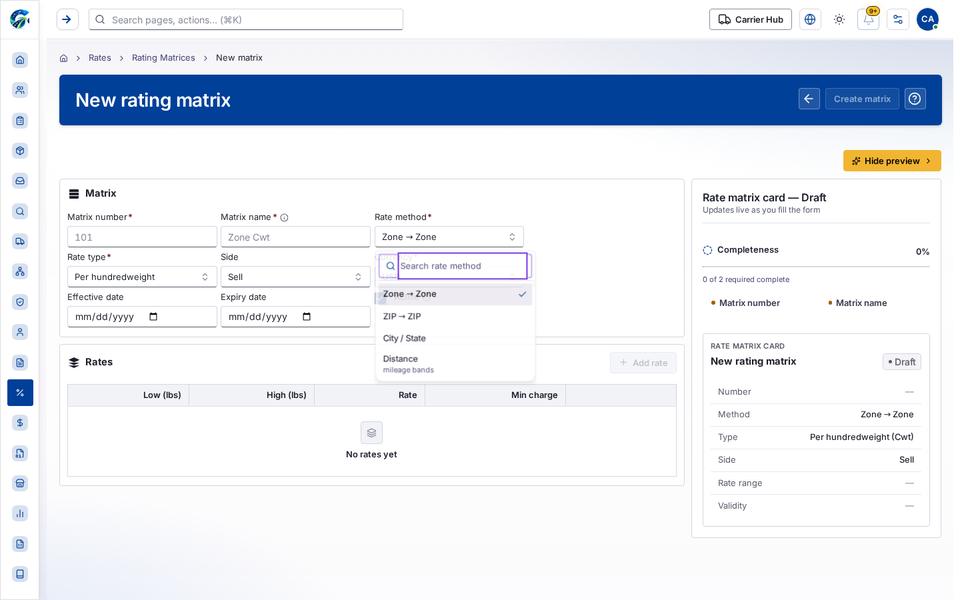960x600 pixels.
Task: Choose City / State rate method
Action: [455, 339]
